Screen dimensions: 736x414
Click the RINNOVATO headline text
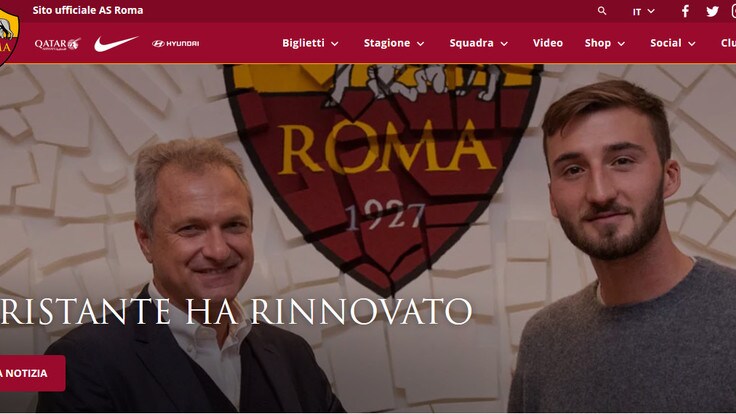[x=361, y=312]
